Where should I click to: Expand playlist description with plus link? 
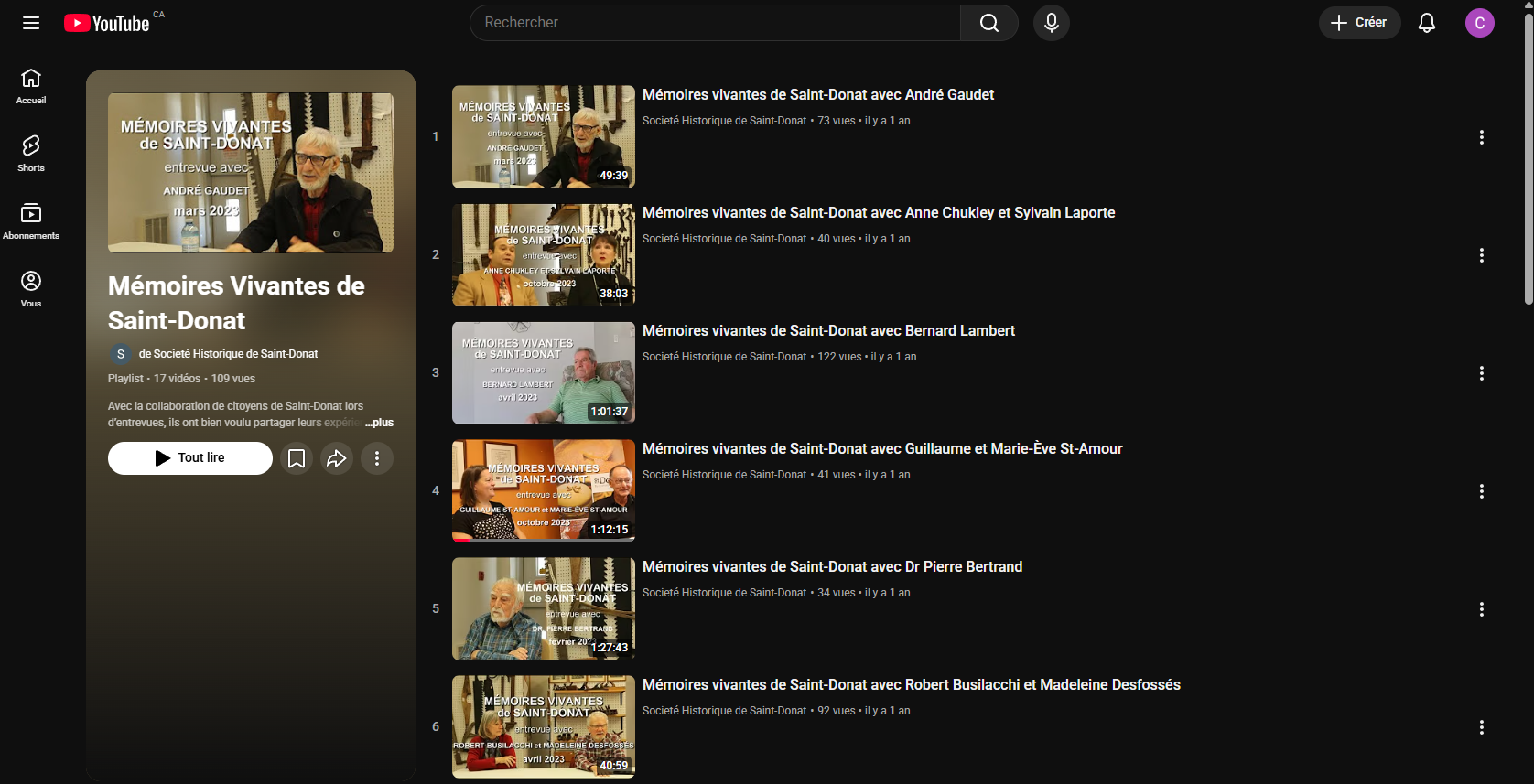click(x=380, y=423)
